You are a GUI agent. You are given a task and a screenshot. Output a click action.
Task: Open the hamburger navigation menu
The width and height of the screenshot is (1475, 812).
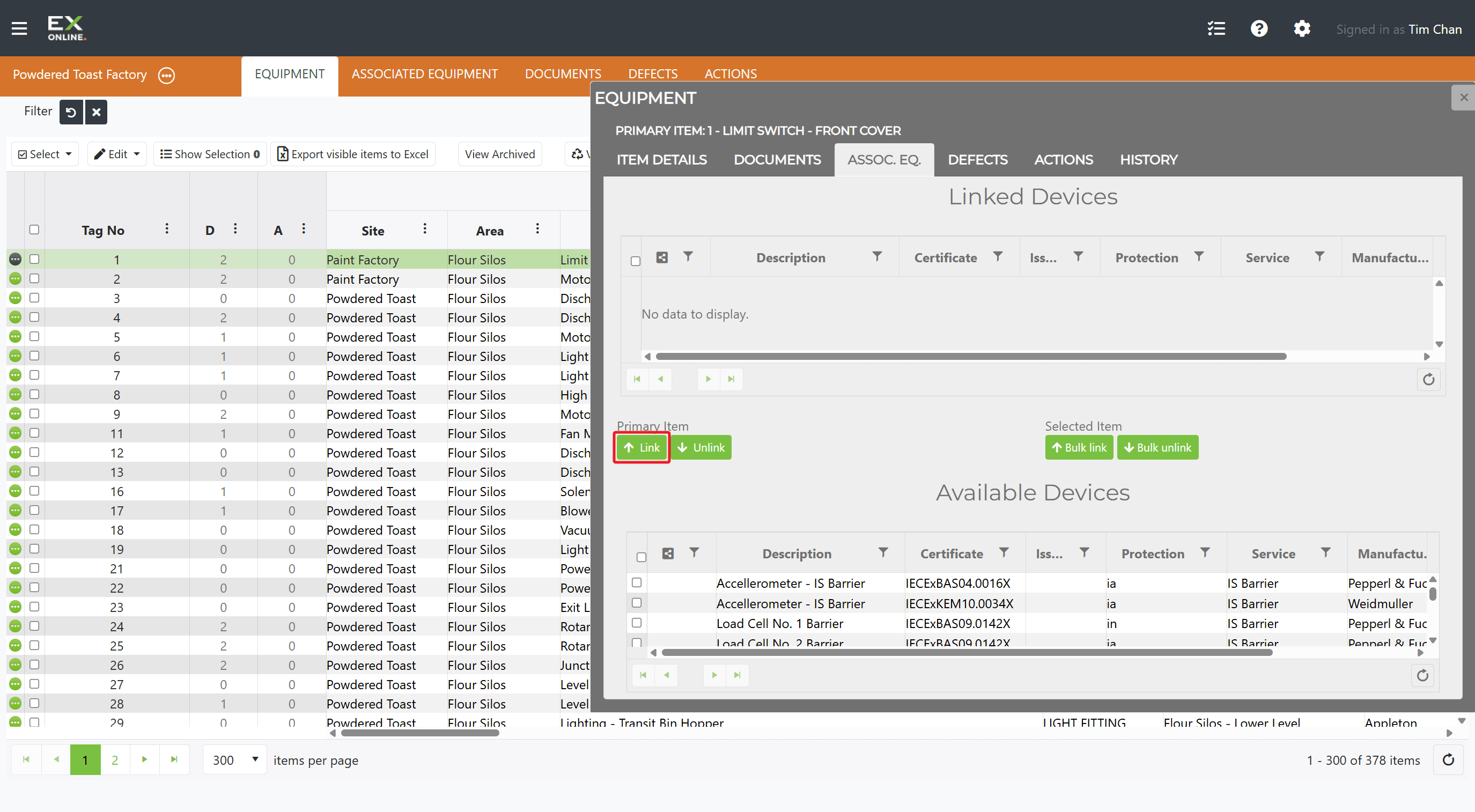[x=19, y=28]
